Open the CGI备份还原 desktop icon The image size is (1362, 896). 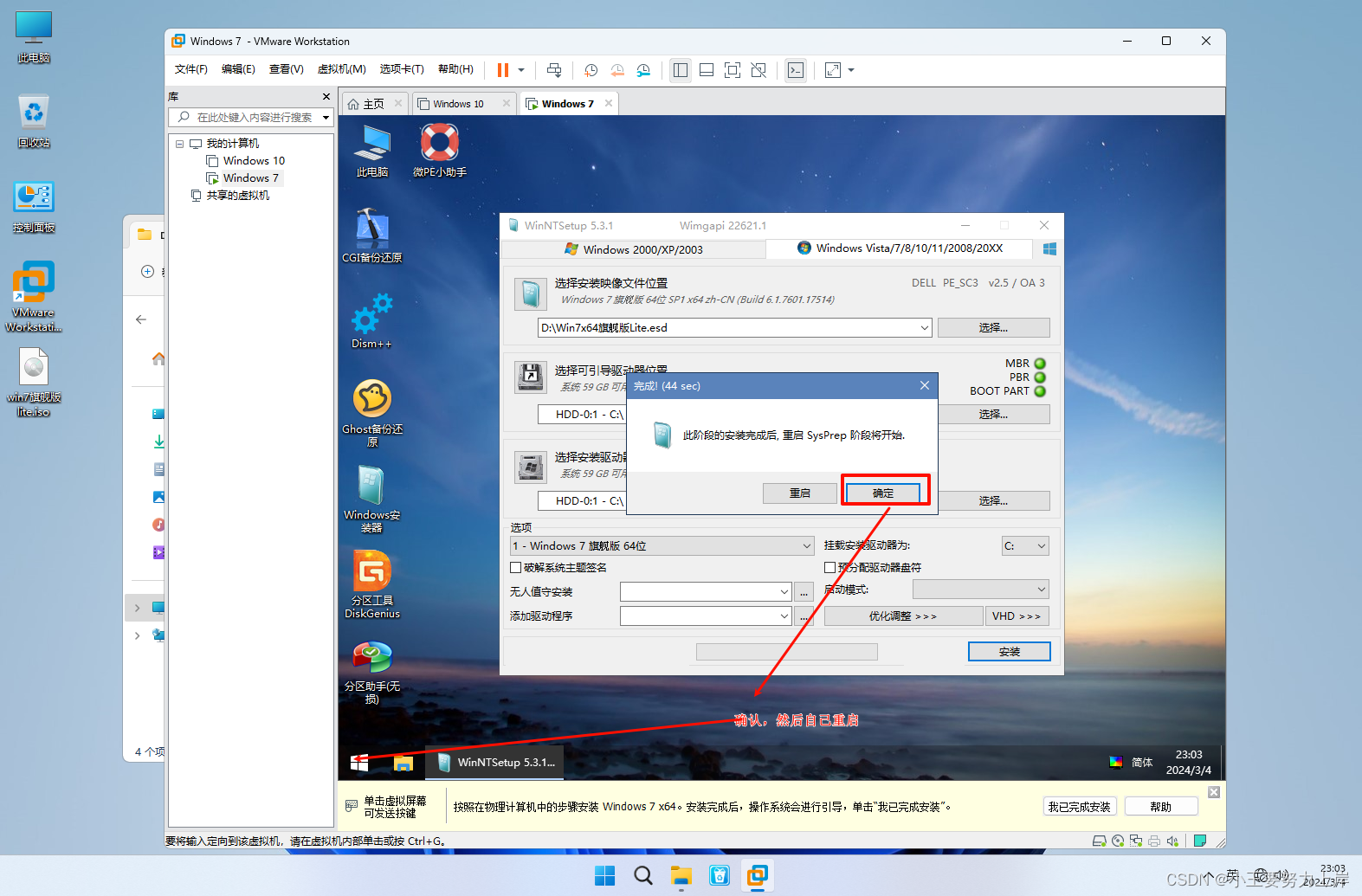[372, 235]
